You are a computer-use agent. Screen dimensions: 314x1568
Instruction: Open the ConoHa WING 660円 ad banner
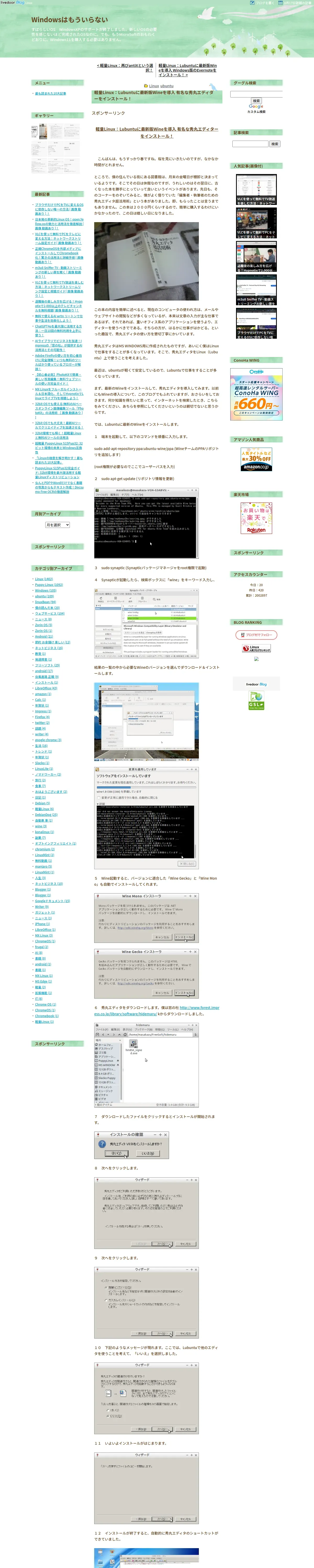pos(256,394)
